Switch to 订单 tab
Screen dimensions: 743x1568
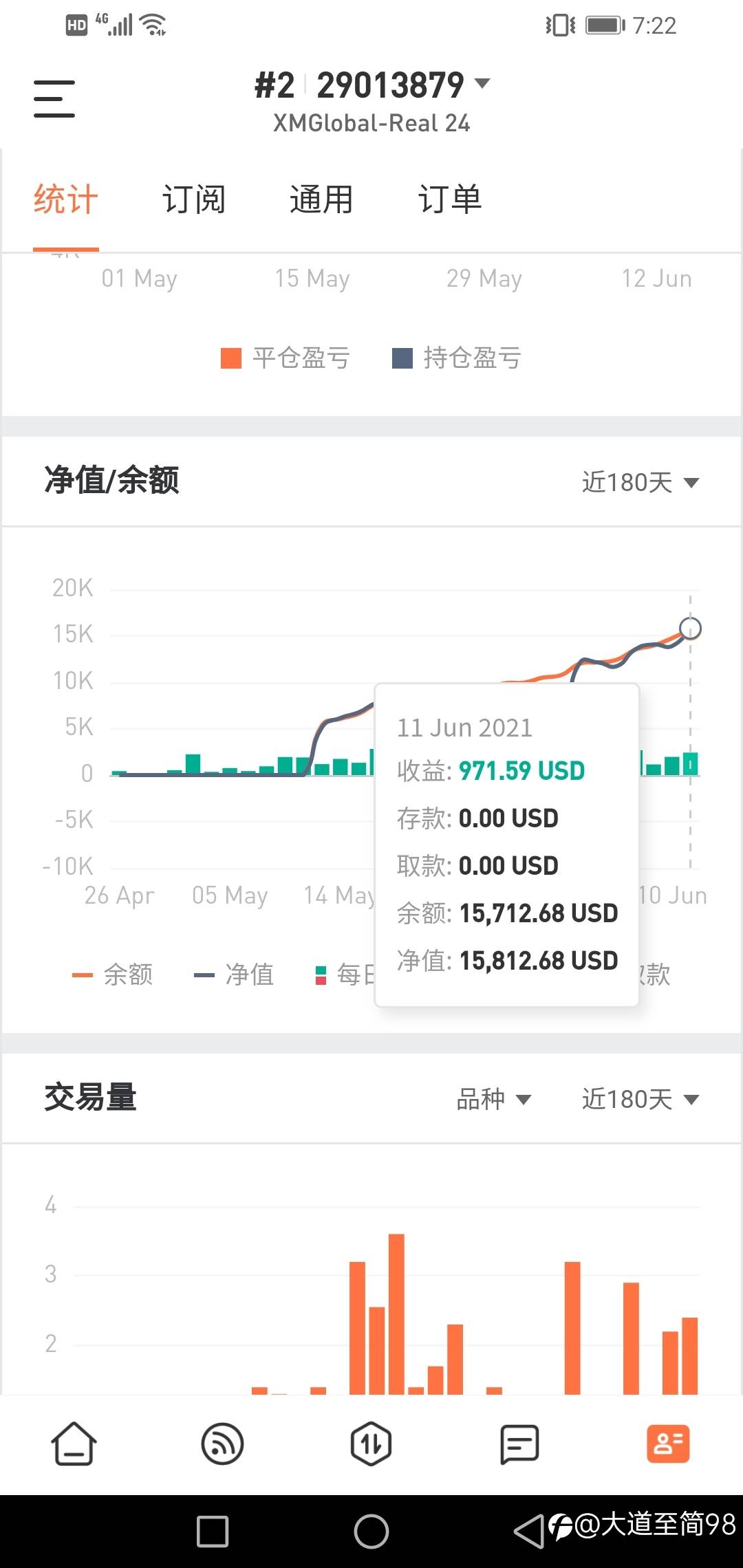[x=450, y=200]
